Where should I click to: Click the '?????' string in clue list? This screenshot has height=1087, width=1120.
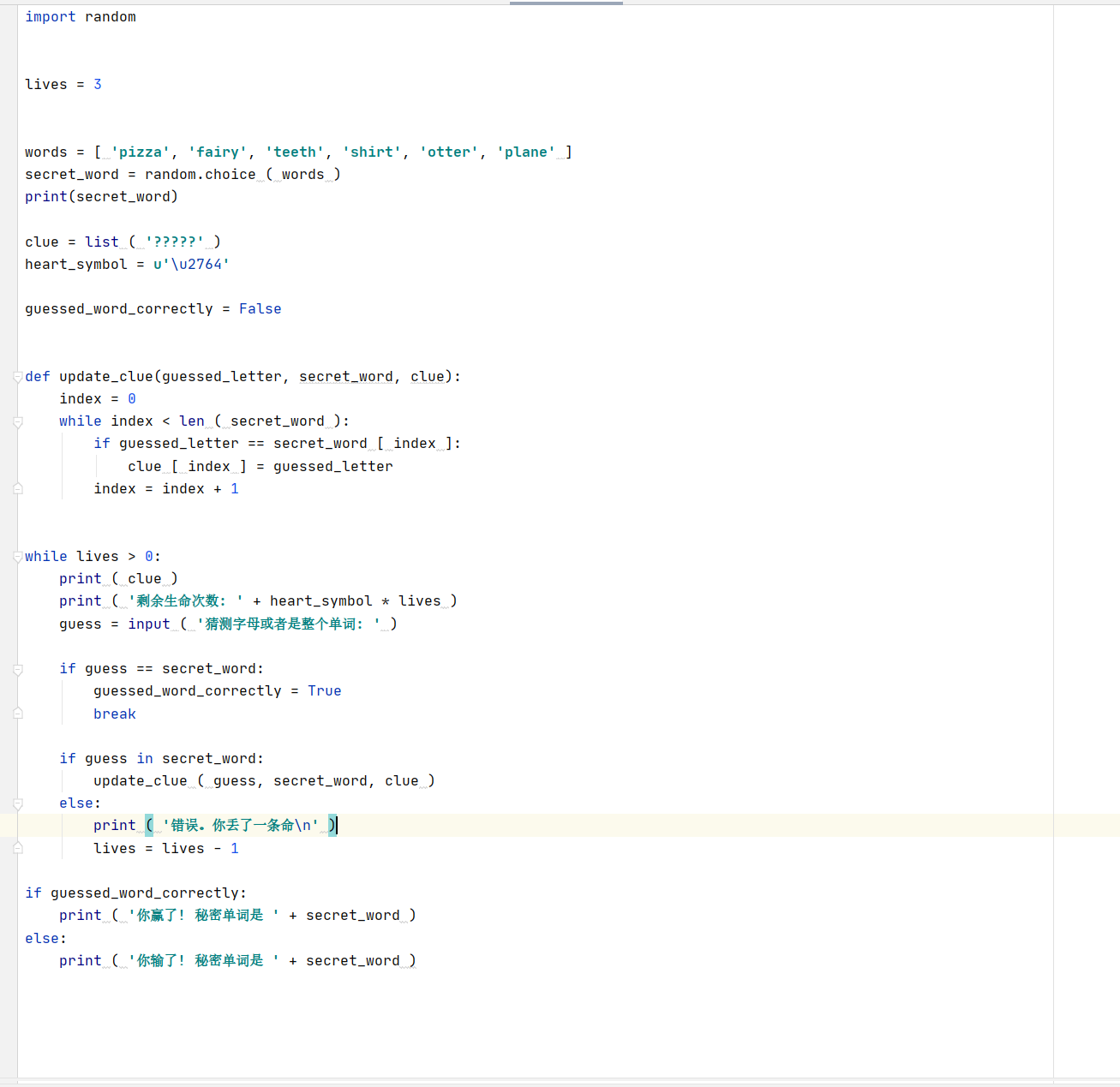[x=175, y=242]
